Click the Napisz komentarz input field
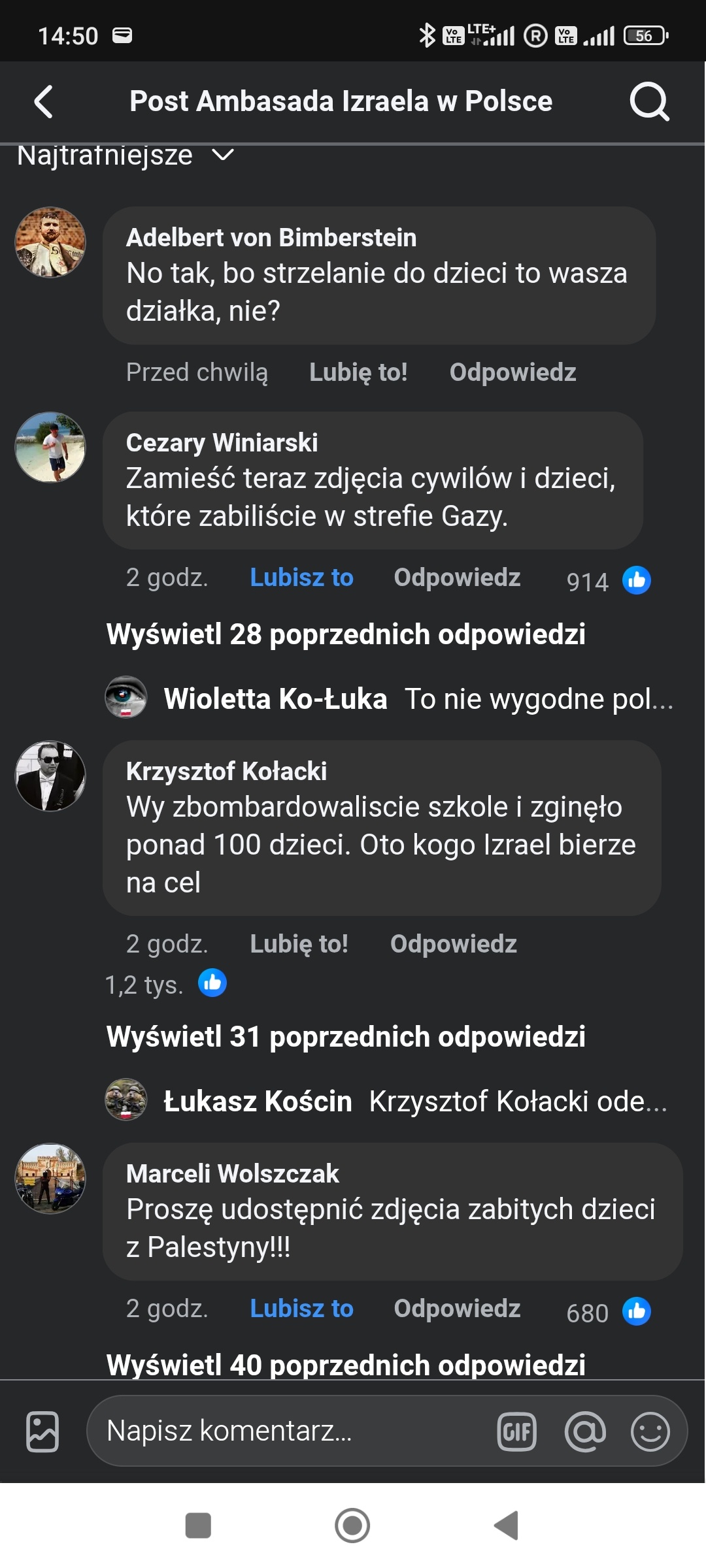 (x=288, y=1431)
